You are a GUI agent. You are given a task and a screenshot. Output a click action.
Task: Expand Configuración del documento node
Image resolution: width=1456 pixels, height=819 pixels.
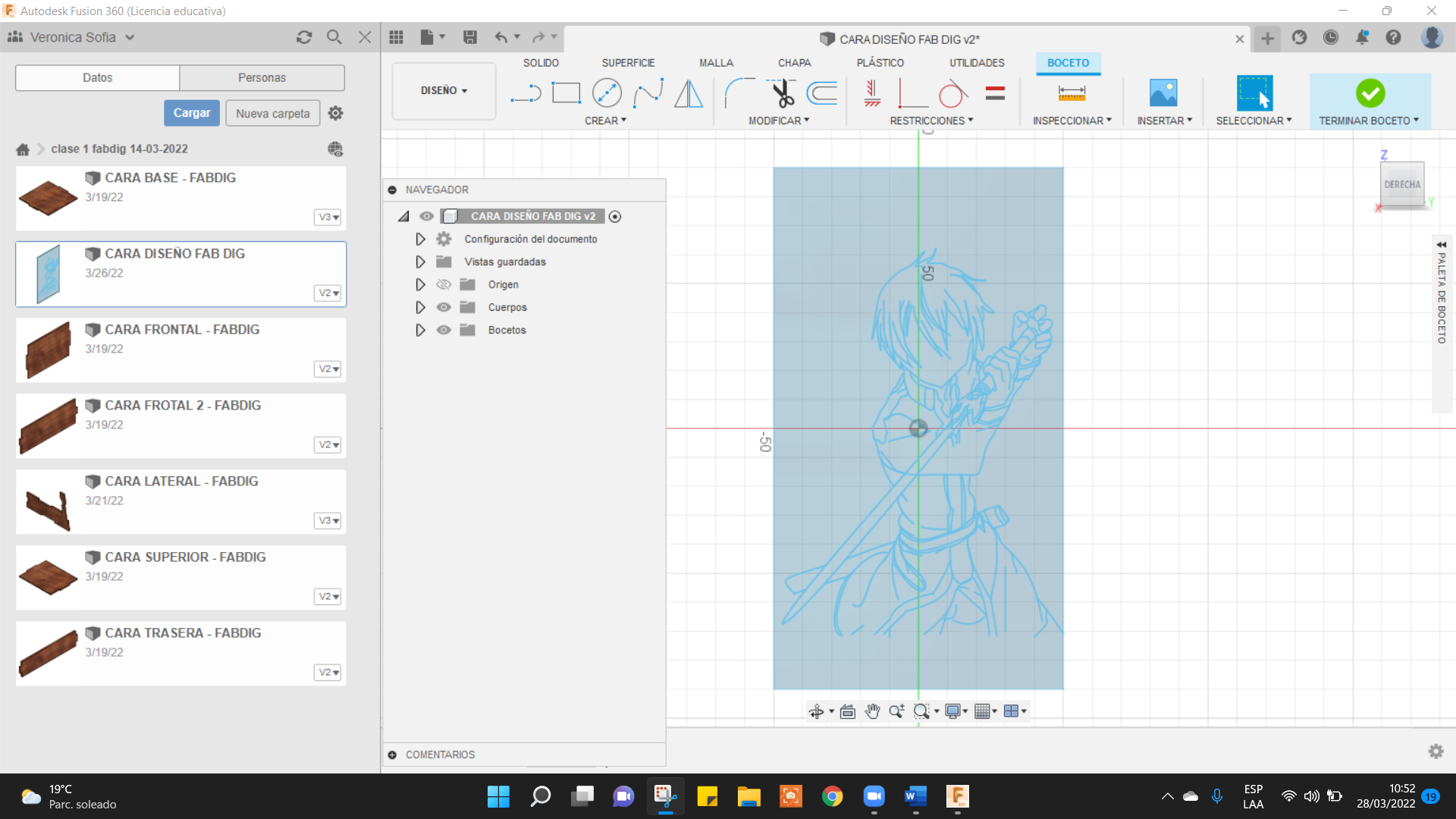tap(420, 239)
